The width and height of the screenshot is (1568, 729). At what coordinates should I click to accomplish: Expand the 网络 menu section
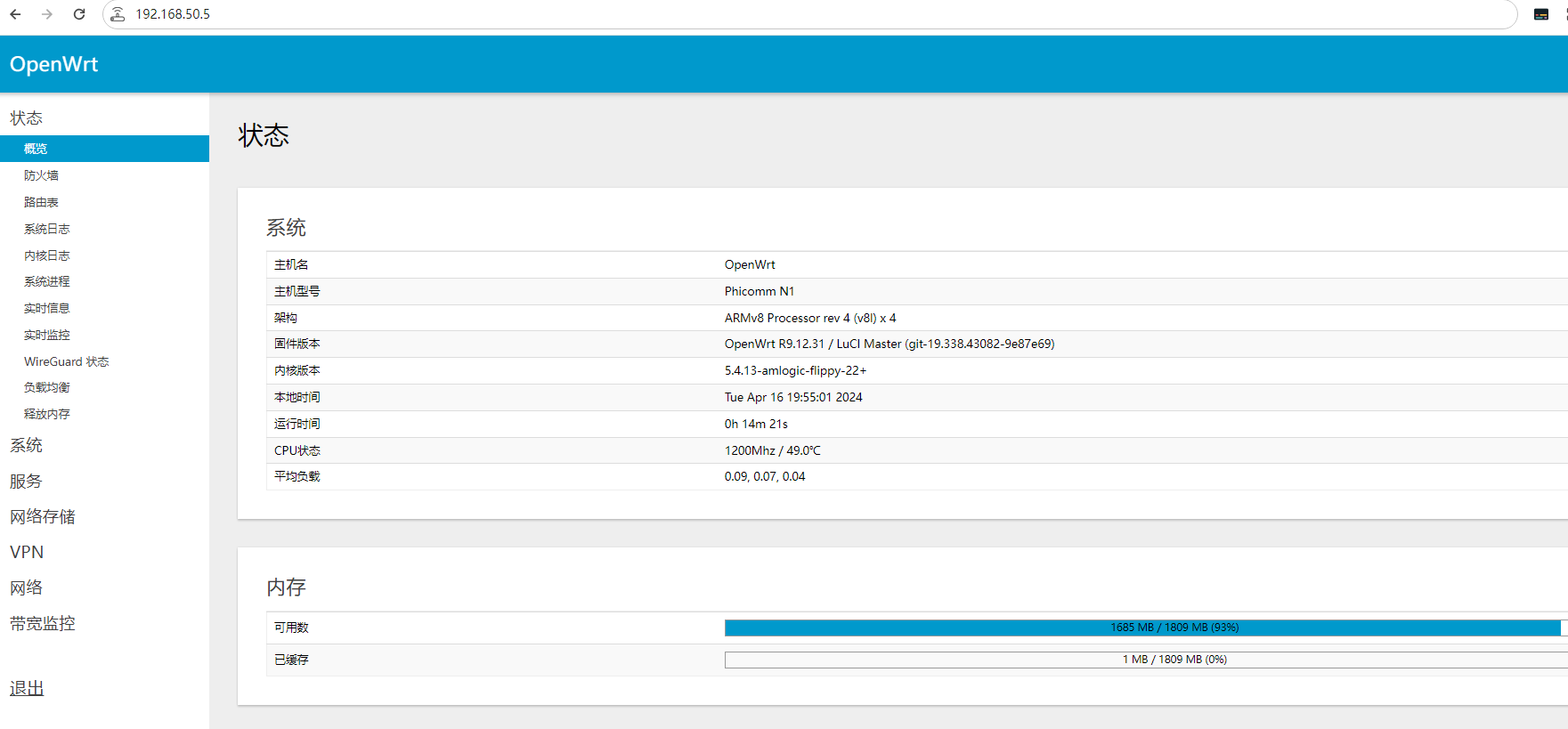[27, 587]
